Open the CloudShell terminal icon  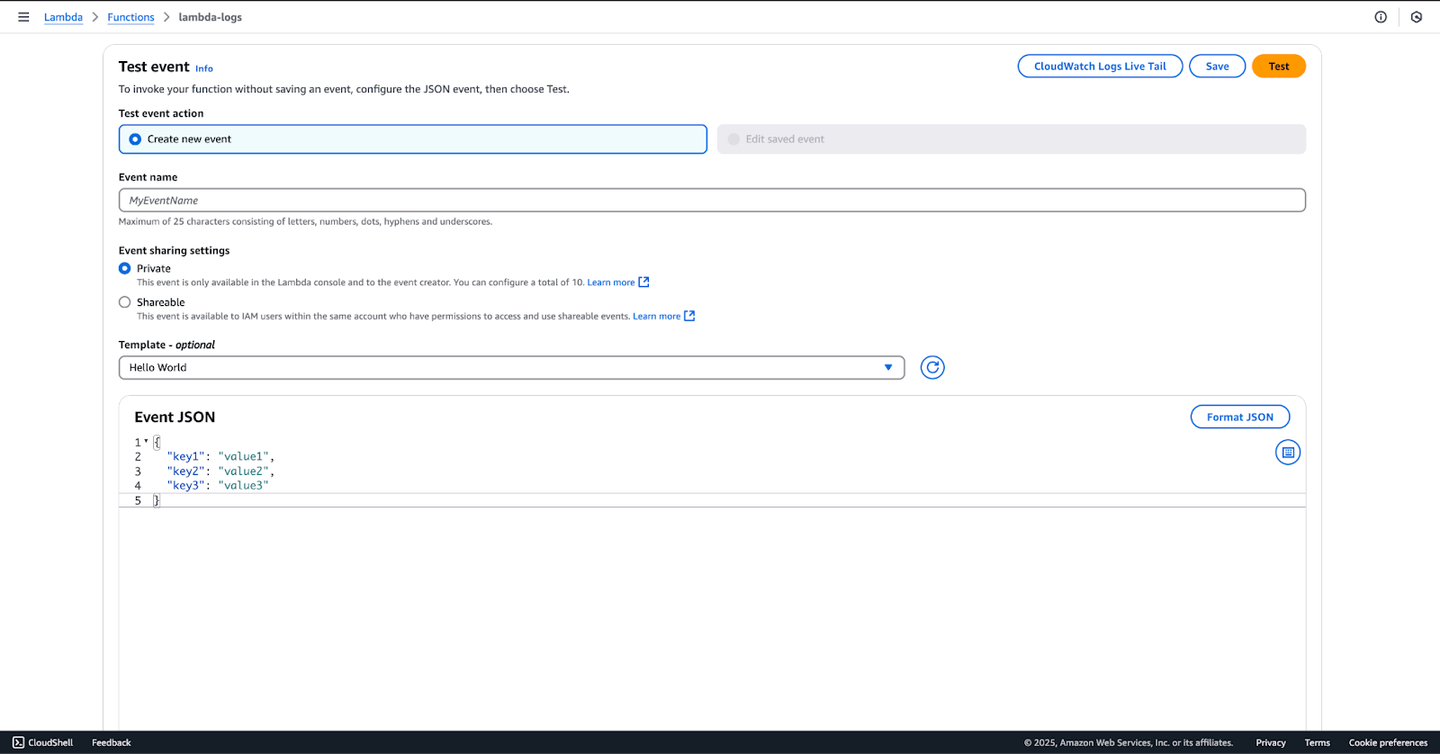pyautogui.click(x=18, y=743)
